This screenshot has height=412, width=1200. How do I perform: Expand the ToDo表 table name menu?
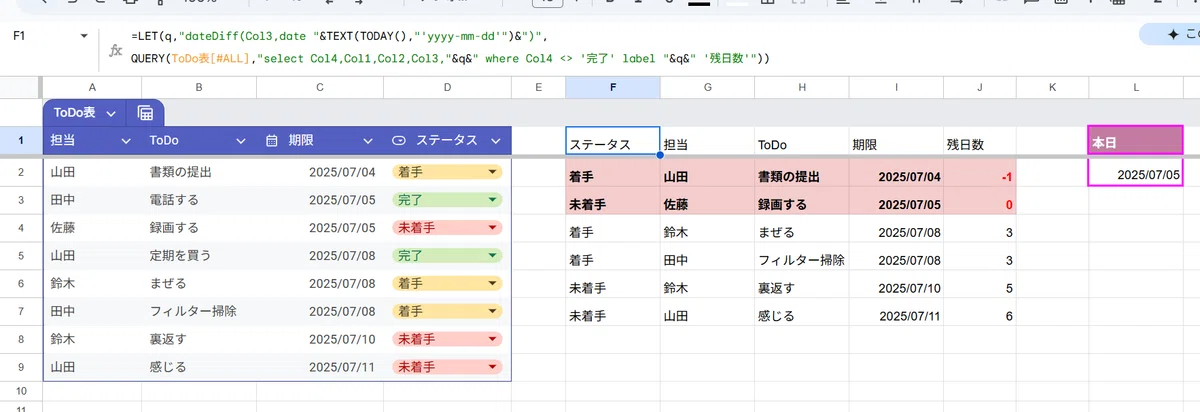point(111,113)
